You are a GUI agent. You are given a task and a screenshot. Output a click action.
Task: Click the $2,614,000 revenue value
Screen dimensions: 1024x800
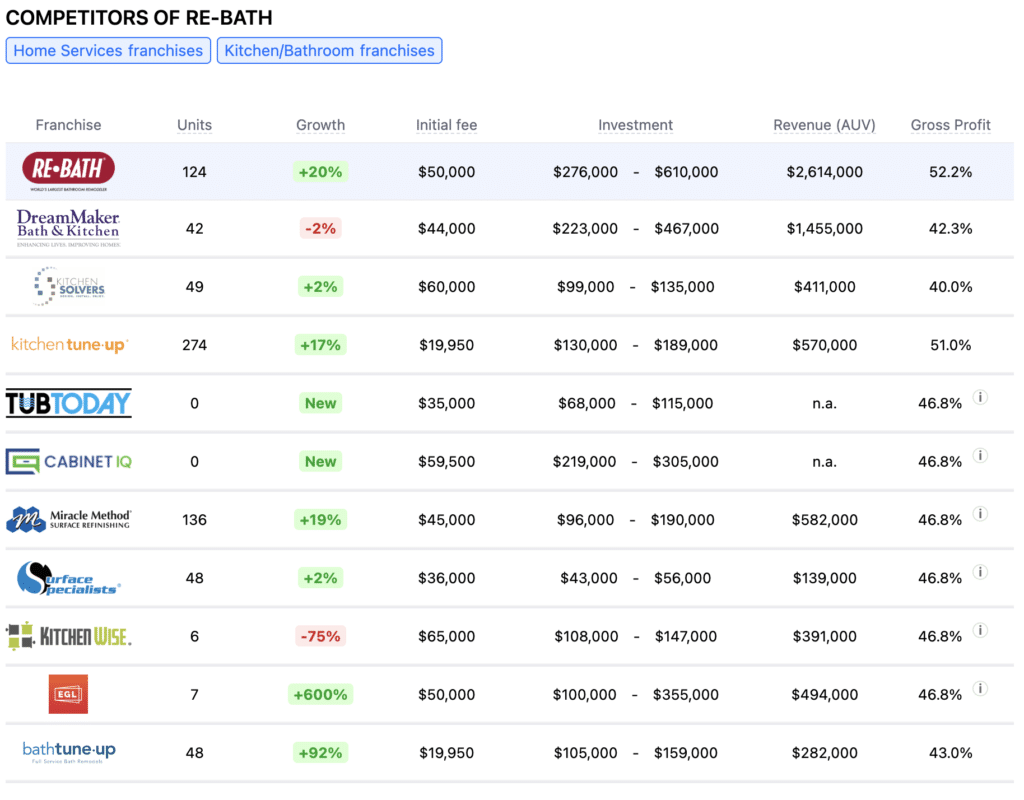[x=824, y=172]
